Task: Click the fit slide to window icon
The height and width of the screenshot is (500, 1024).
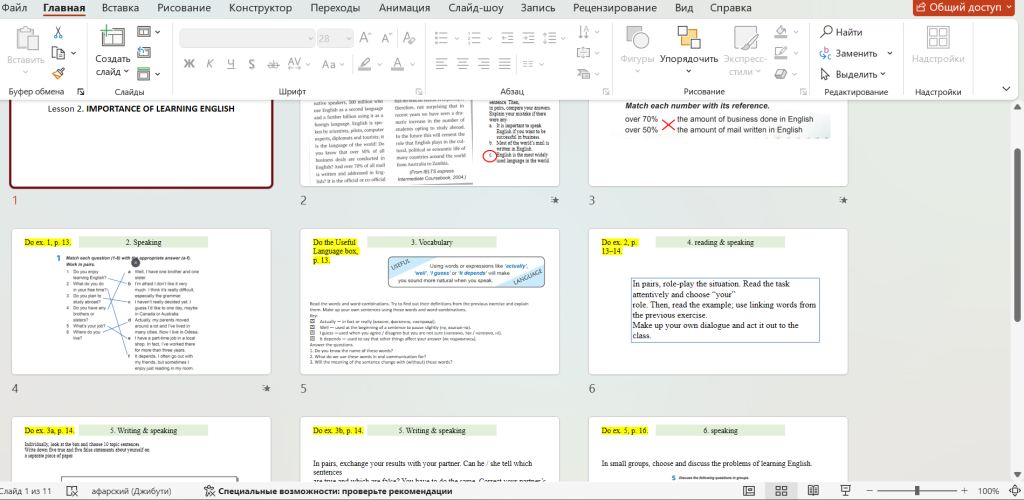Action: tap(1012, 491)
